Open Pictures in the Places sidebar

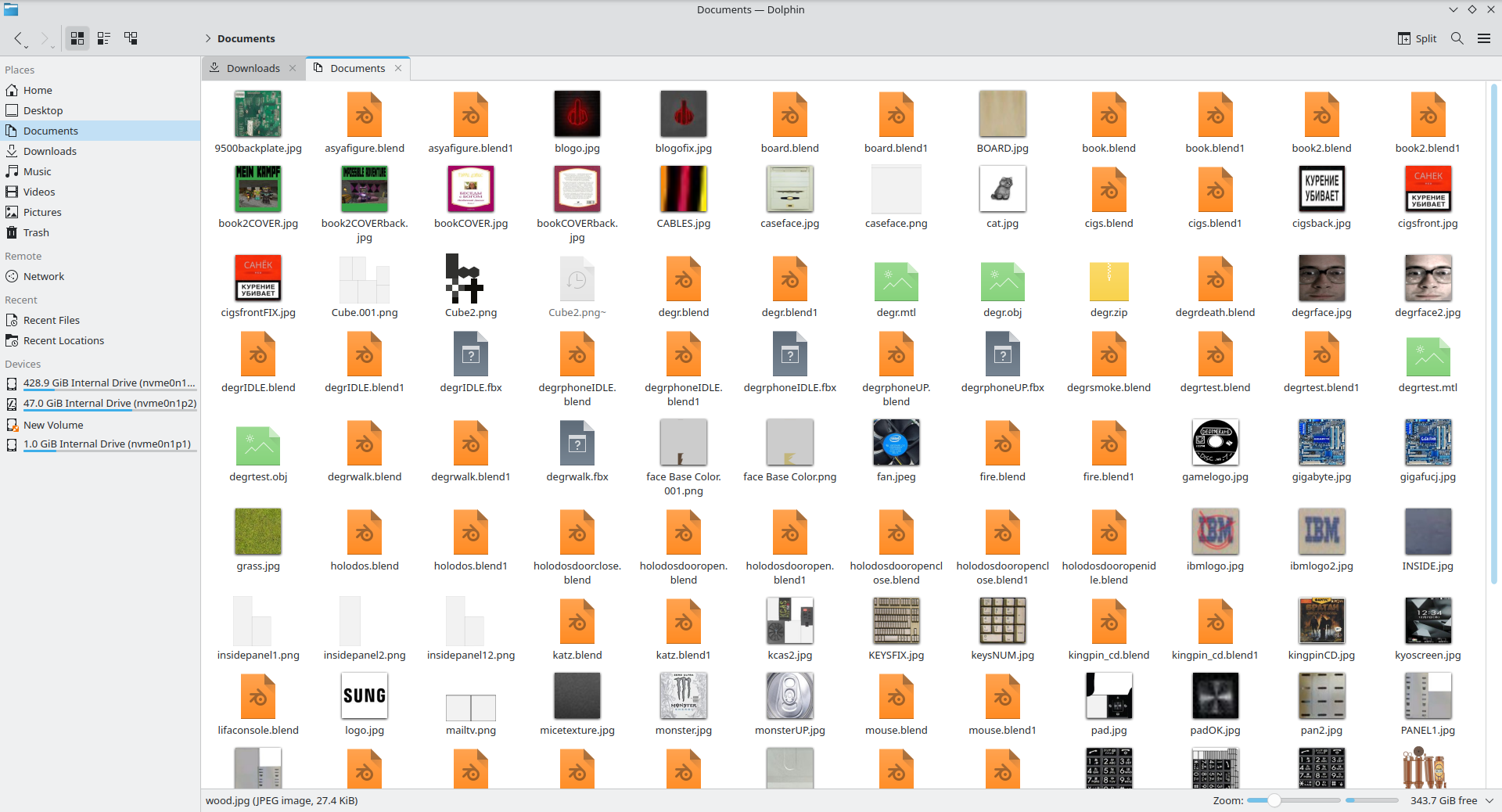(100, 212)
